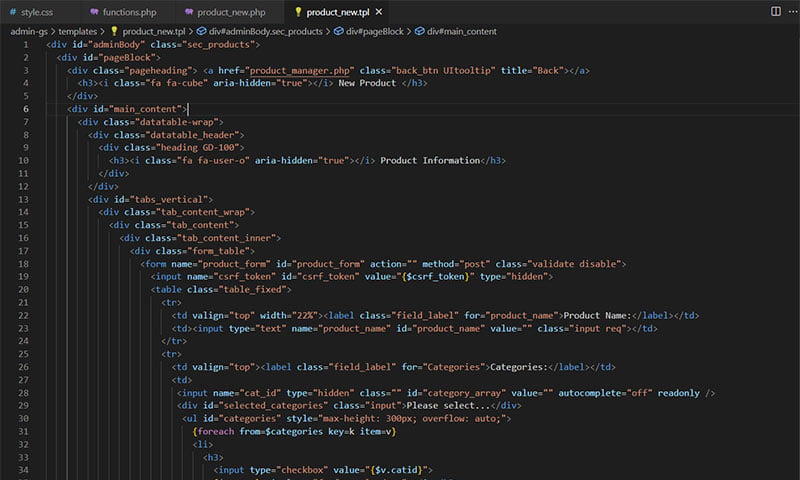
Task: Click line number 31 in the gutter
Action: 23,432
